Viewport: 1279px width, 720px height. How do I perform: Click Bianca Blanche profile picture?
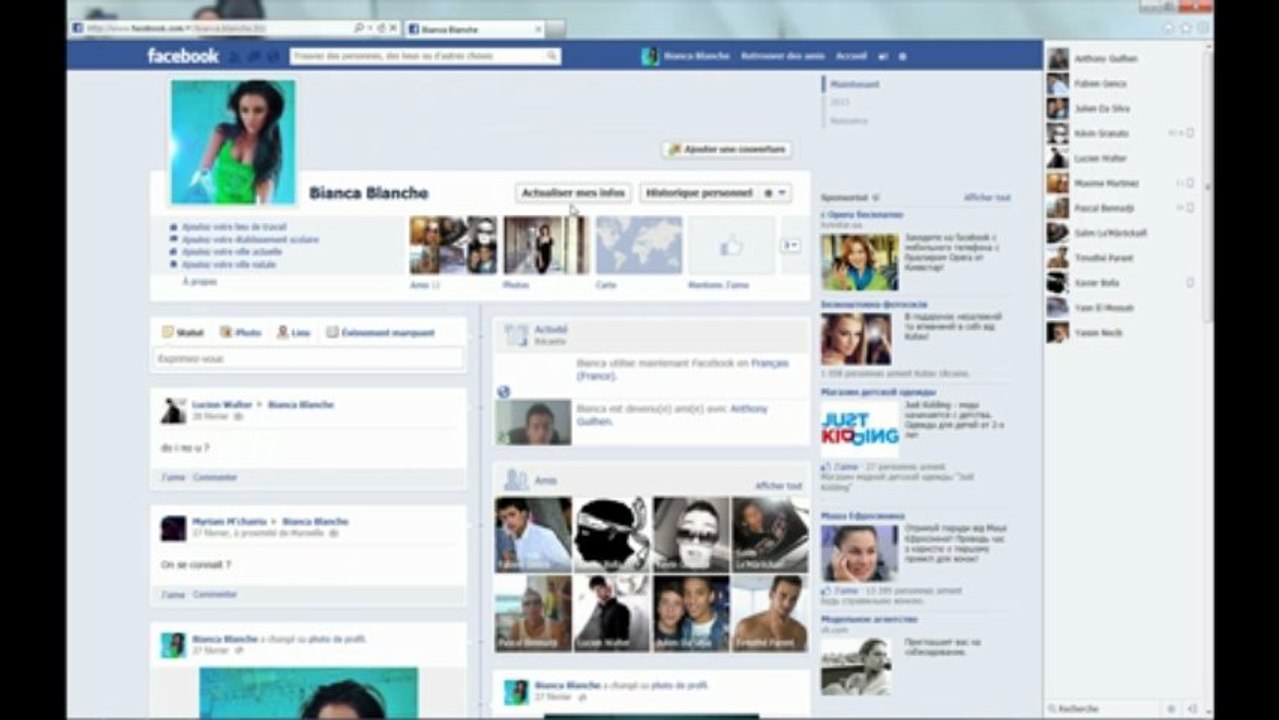(233, 142)
